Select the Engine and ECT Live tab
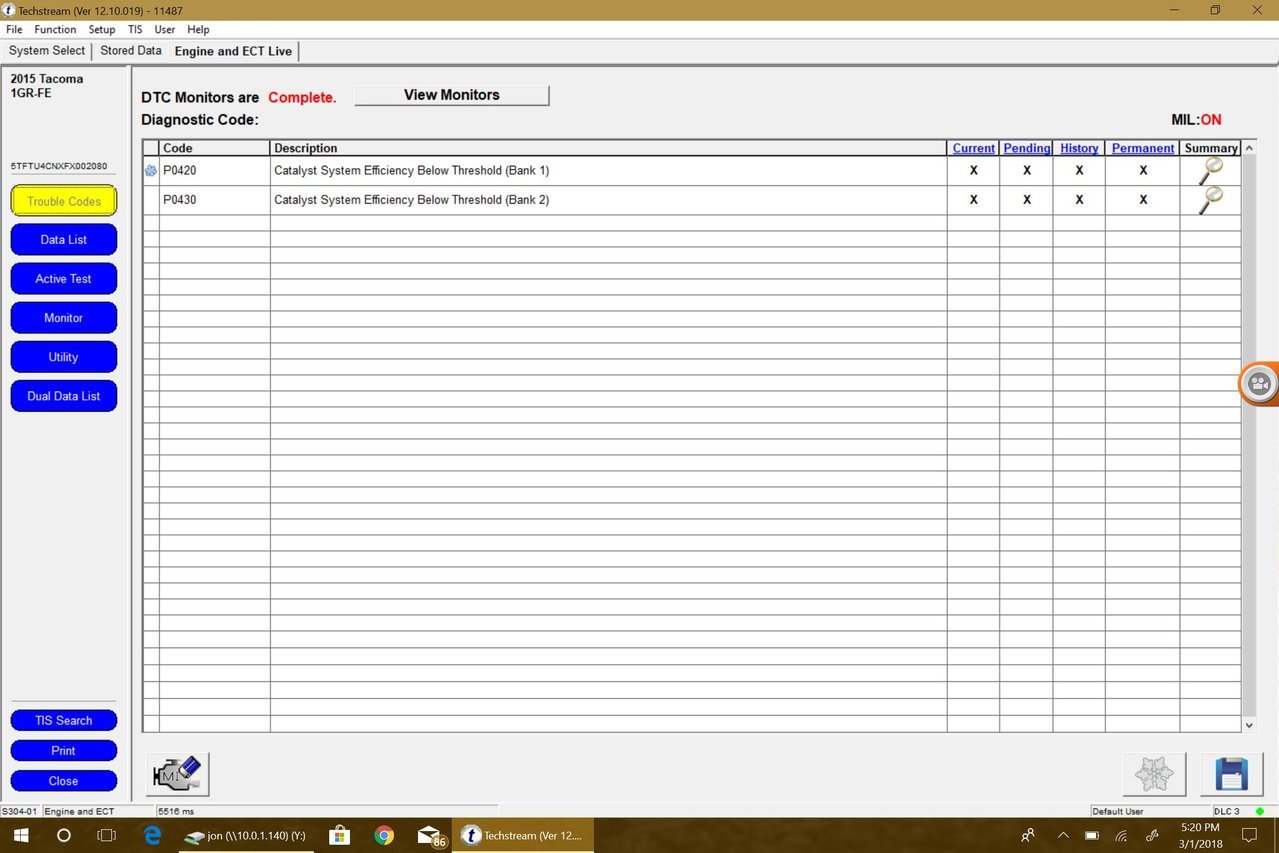1279x853 pixels. tap(233, 51)
